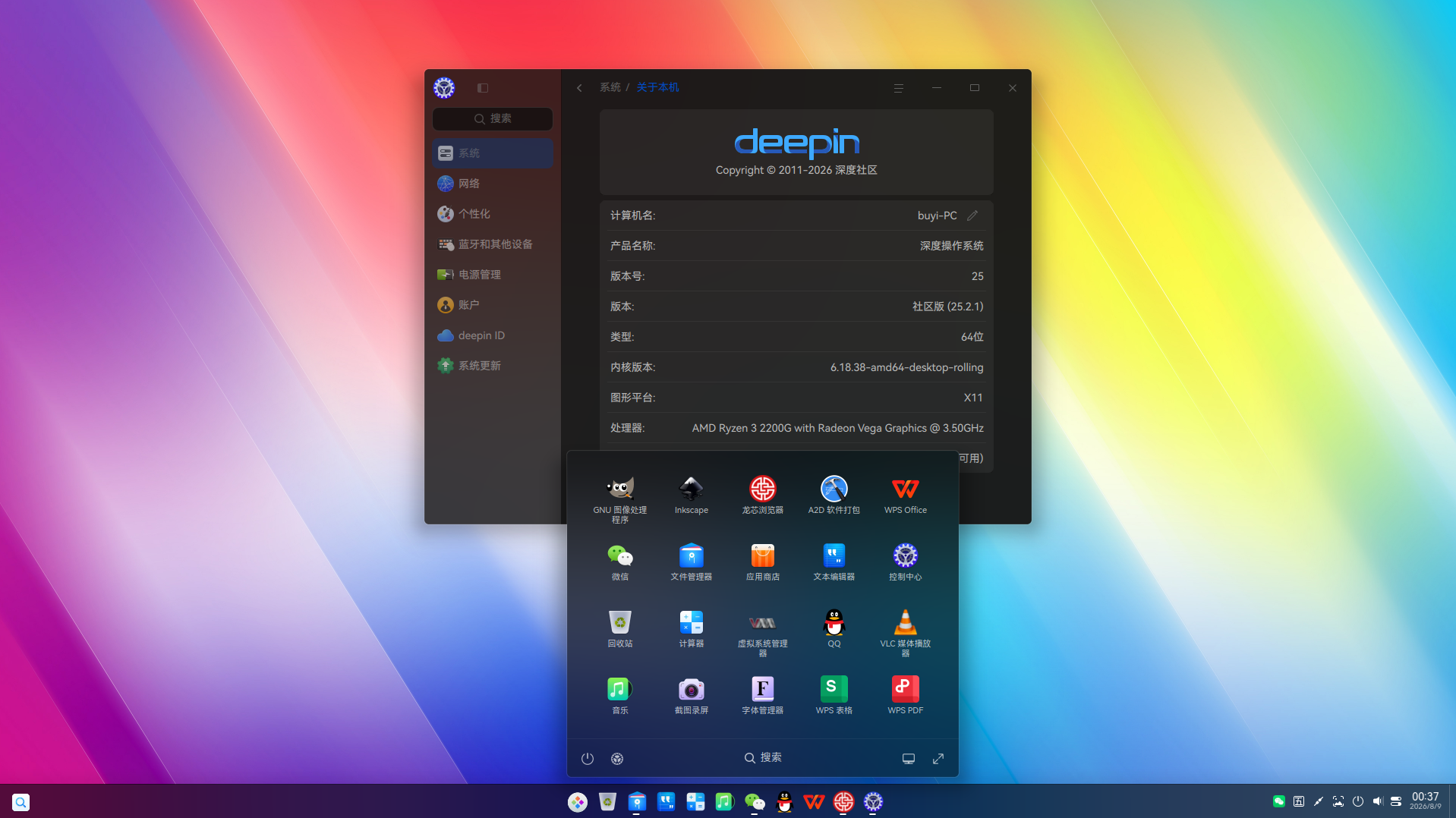Launch 音乐 app in launcher grid
Image resolution: width=1456 pixels, height=818 pixels.
(619, 695)
